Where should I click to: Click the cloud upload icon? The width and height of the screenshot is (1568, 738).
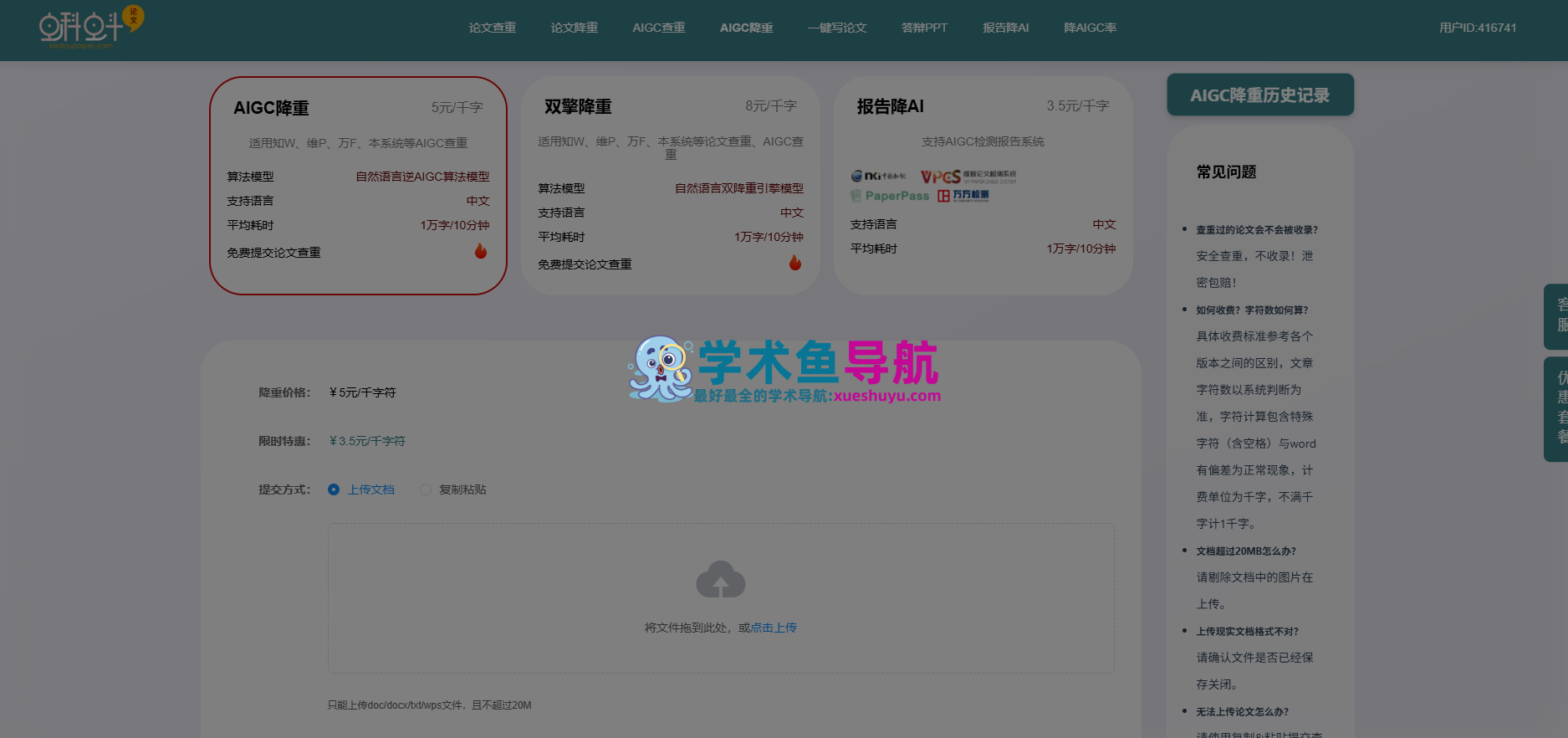click(x=721, y=580)
